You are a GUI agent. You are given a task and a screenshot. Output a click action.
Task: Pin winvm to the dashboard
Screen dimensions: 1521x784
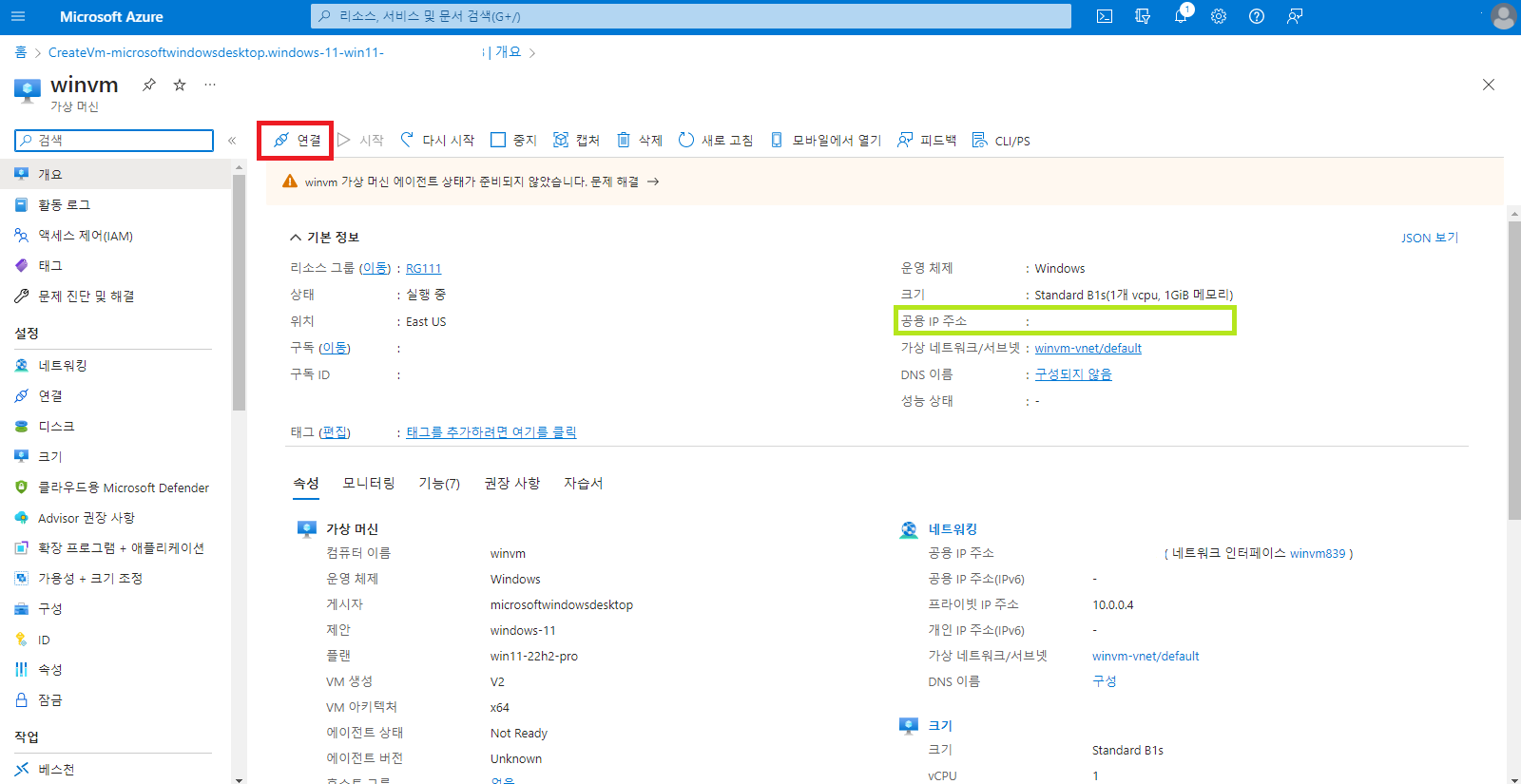149,85
